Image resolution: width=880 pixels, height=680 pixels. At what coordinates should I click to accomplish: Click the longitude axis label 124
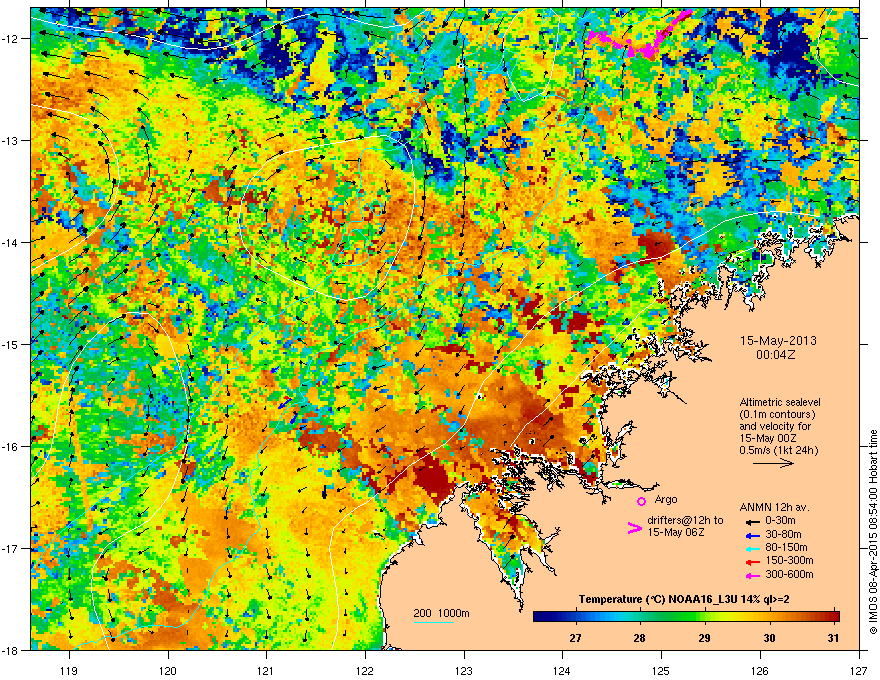click(x=562, y=670)
